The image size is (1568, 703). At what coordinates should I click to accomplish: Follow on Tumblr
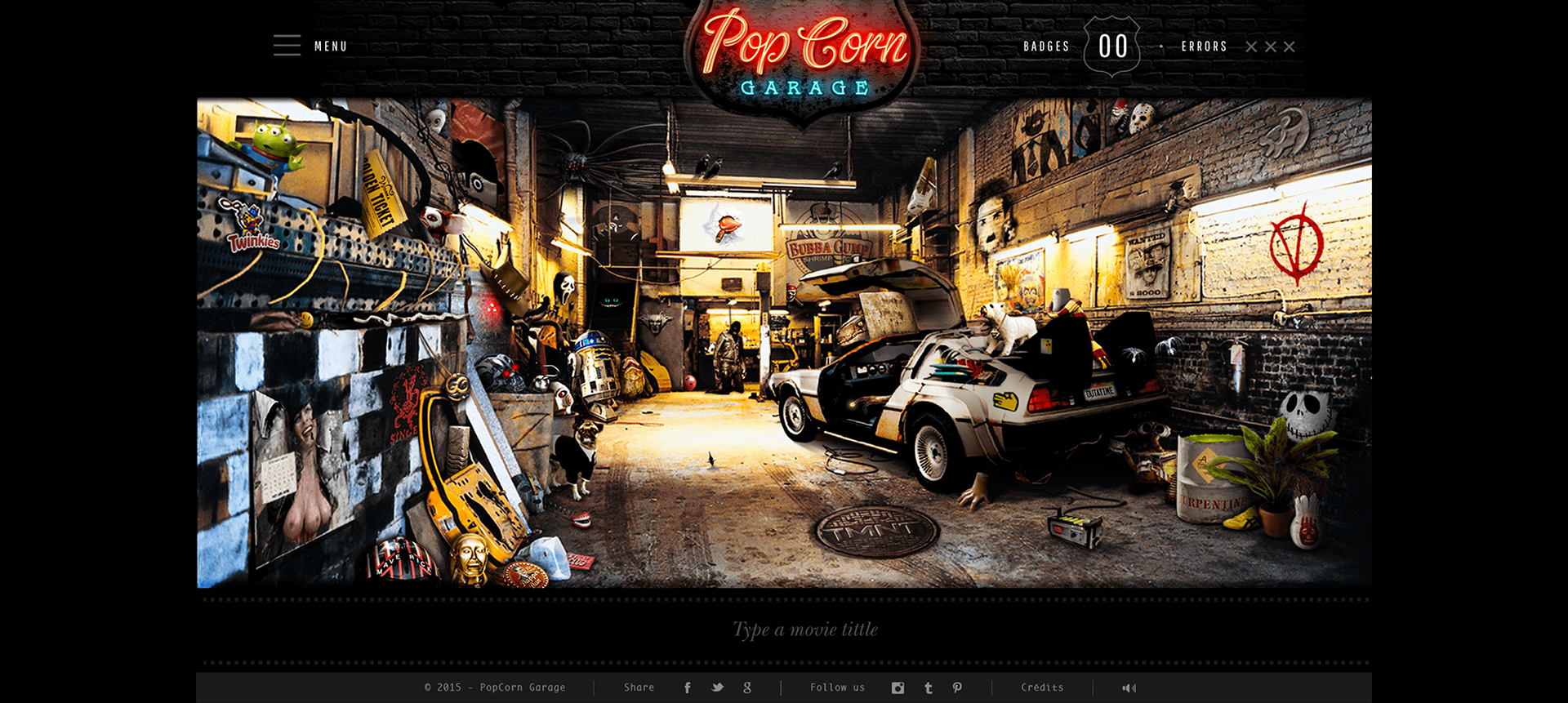tap(929, 687)
